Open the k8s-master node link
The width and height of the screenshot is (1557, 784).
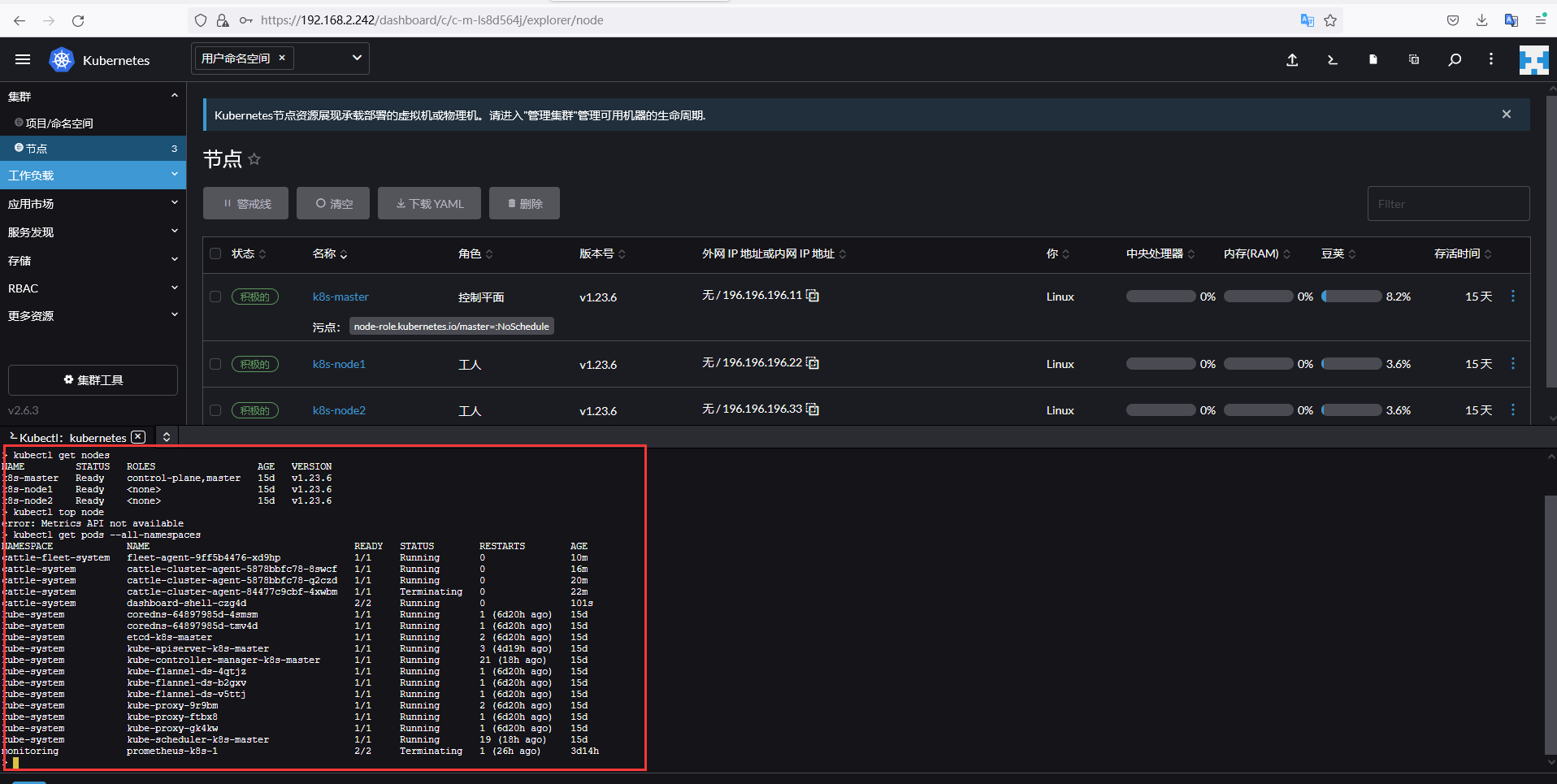point(340,297)
